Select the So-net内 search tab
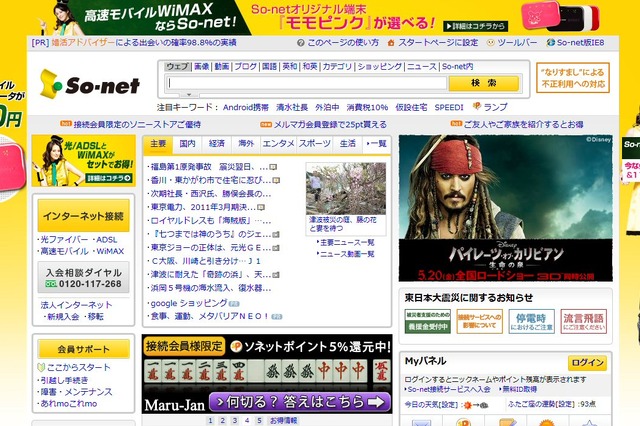 [458, 66]
